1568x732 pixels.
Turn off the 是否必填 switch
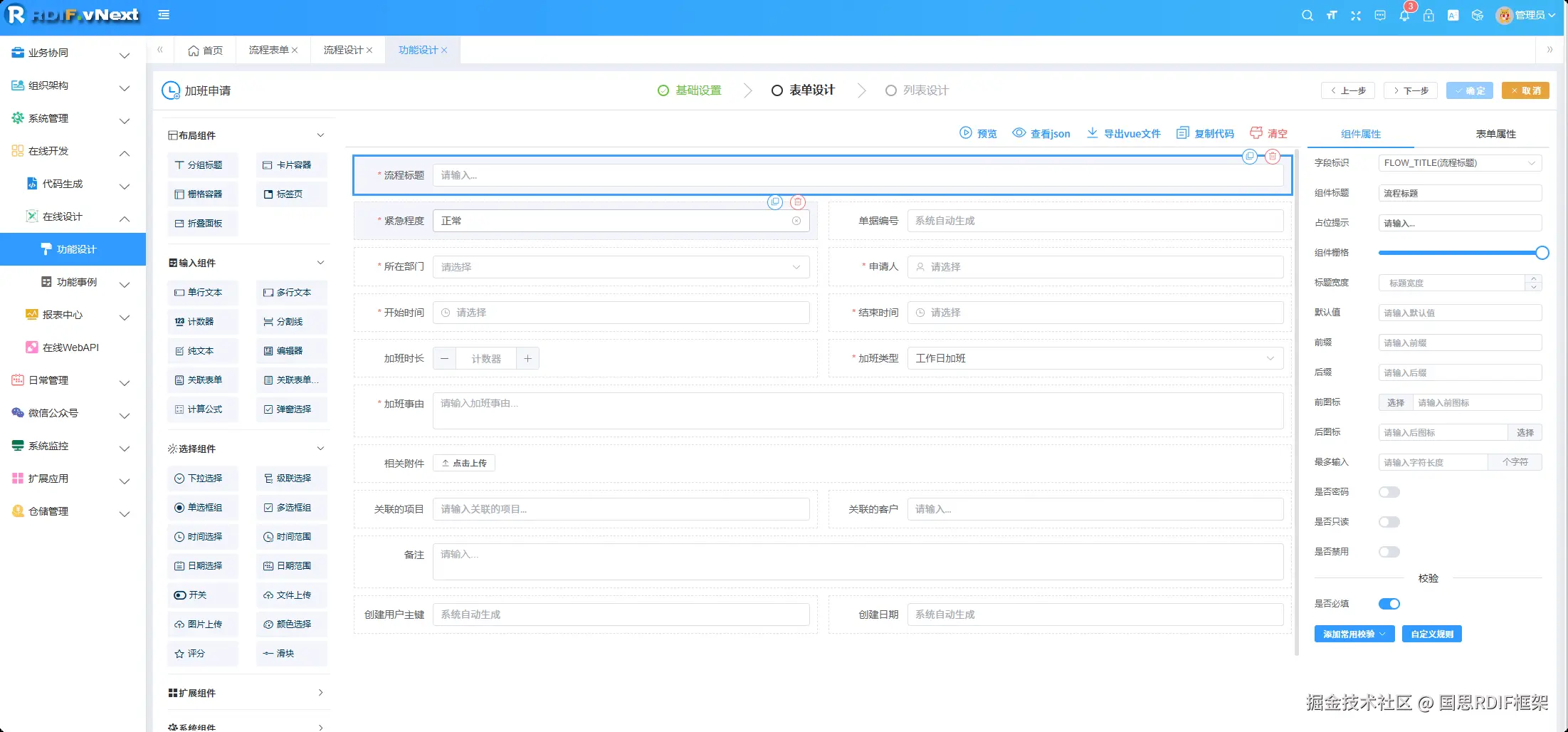coord(1389,604)
